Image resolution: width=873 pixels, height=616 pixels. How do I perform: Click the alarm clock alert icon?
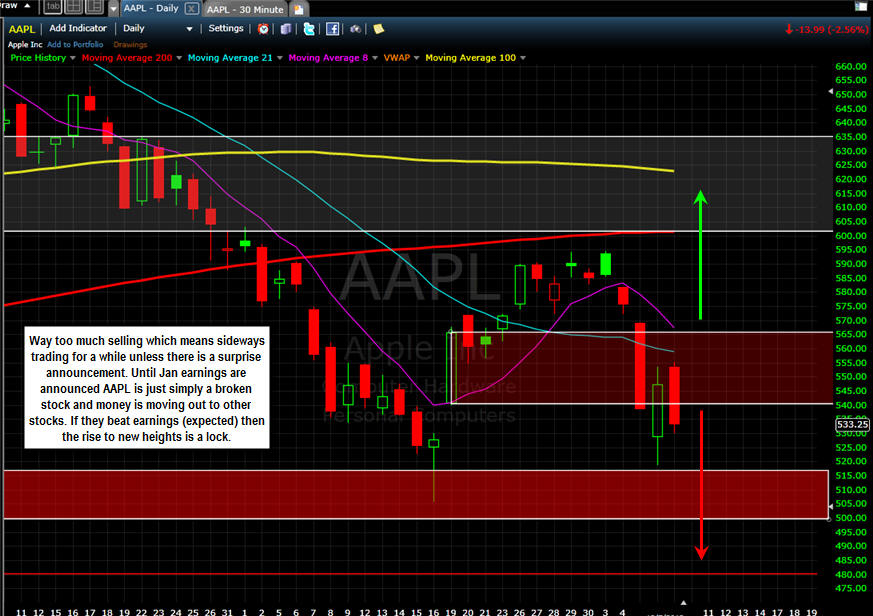263,29
